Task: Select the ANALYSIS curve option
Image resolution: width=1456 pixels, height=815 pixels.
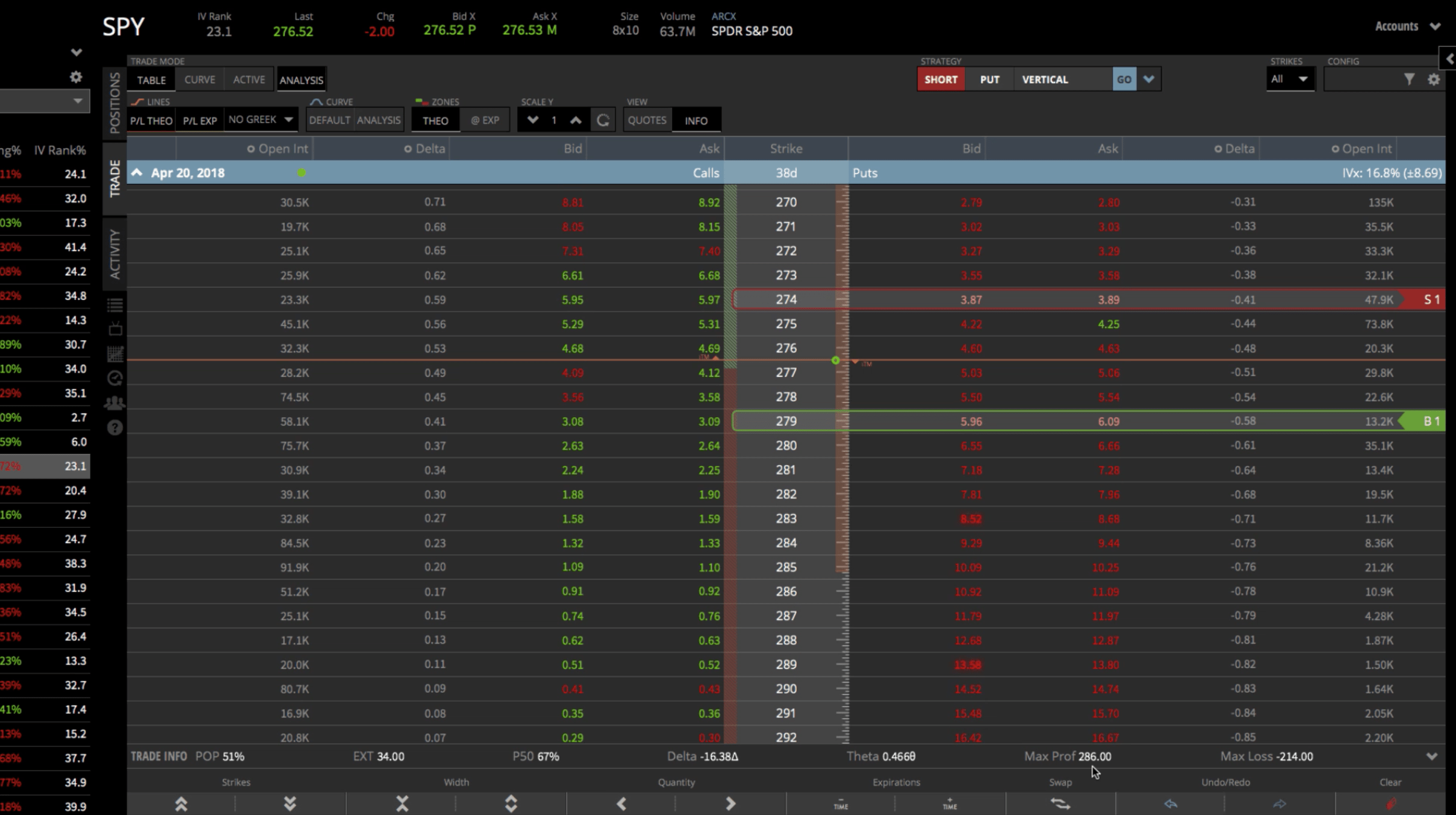Action: (x=378, y=120)
